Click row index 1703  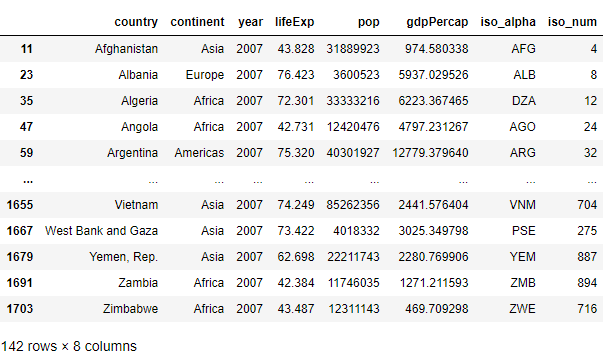click(20, 309)
